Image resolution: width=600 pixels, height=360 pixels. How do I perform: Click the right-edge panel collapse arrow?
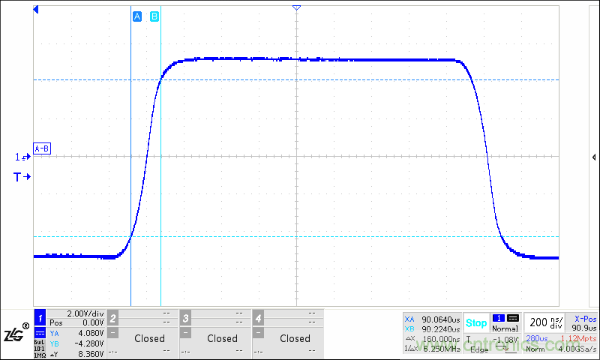coord(594,157)
